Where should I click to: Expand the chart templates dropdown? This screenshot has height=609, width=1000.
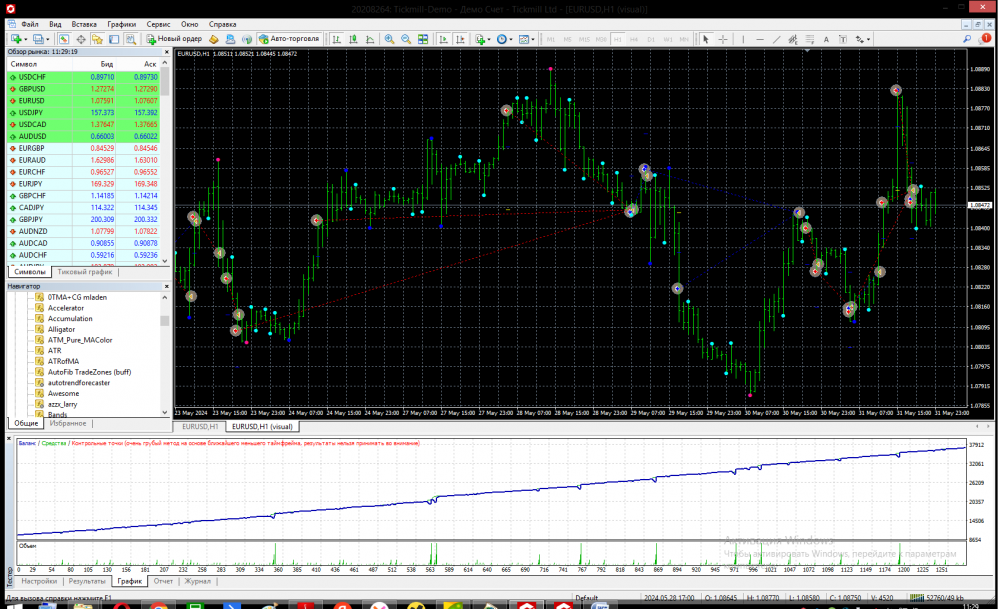click(x=534, y=39)
